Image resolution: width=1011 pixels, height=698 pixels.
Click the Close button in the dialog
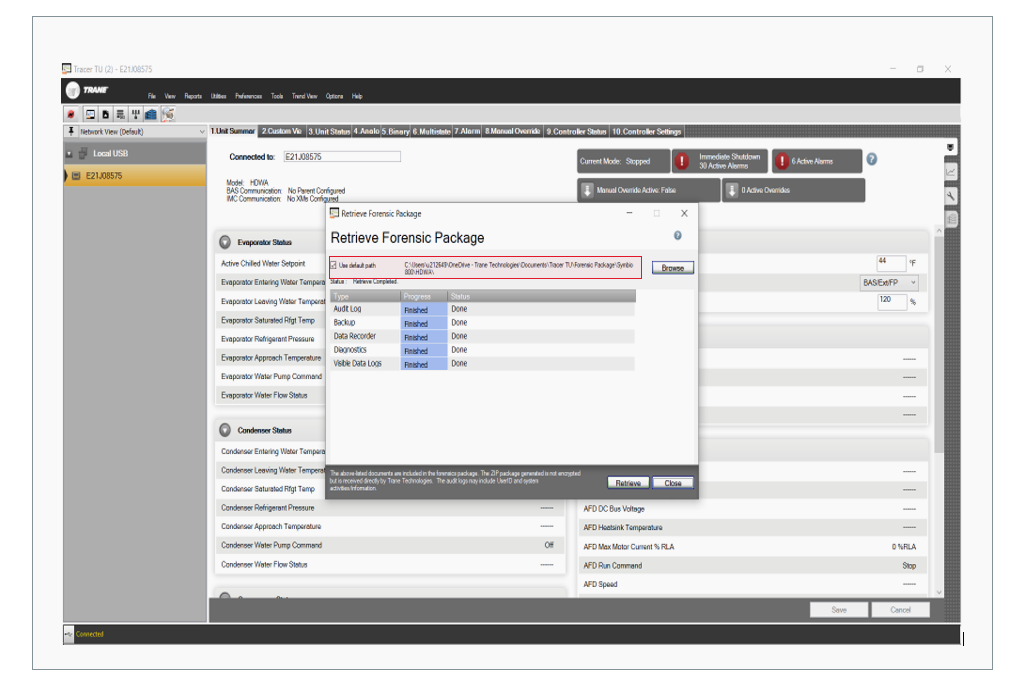[673, 483]
